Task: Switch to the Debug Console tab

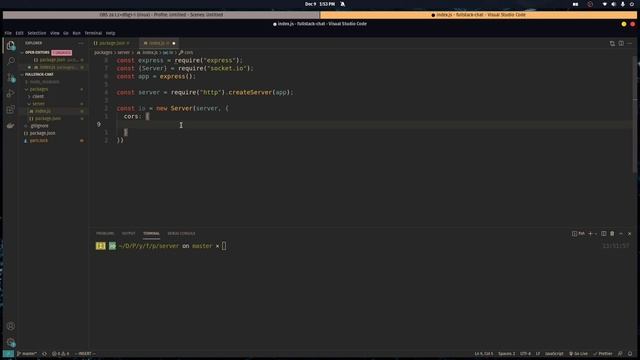Action: pyautogui.click(x=181, y=233)
